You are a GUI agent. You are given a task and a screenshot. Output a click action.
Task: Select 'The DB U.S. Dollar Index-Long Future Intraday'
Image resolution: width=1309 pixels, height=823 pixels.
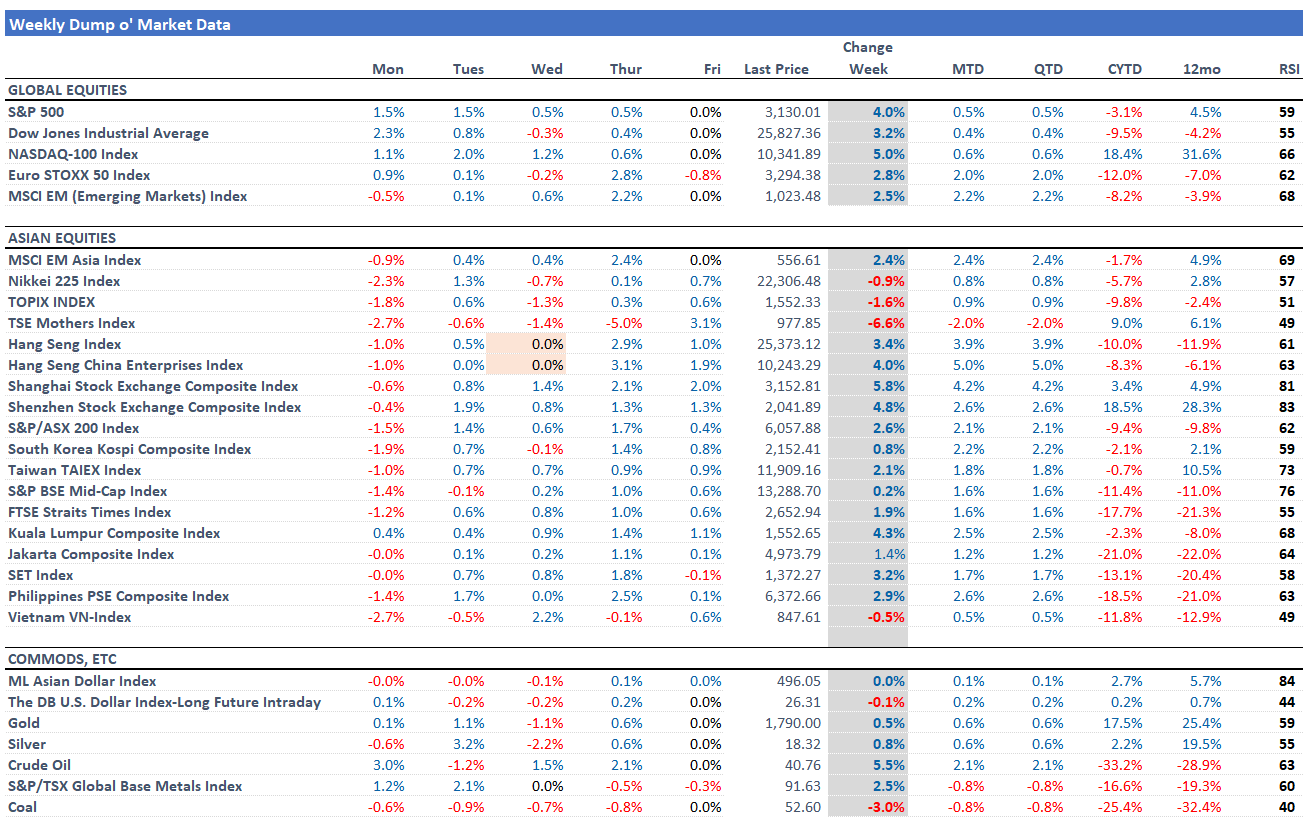coord(165,702)
